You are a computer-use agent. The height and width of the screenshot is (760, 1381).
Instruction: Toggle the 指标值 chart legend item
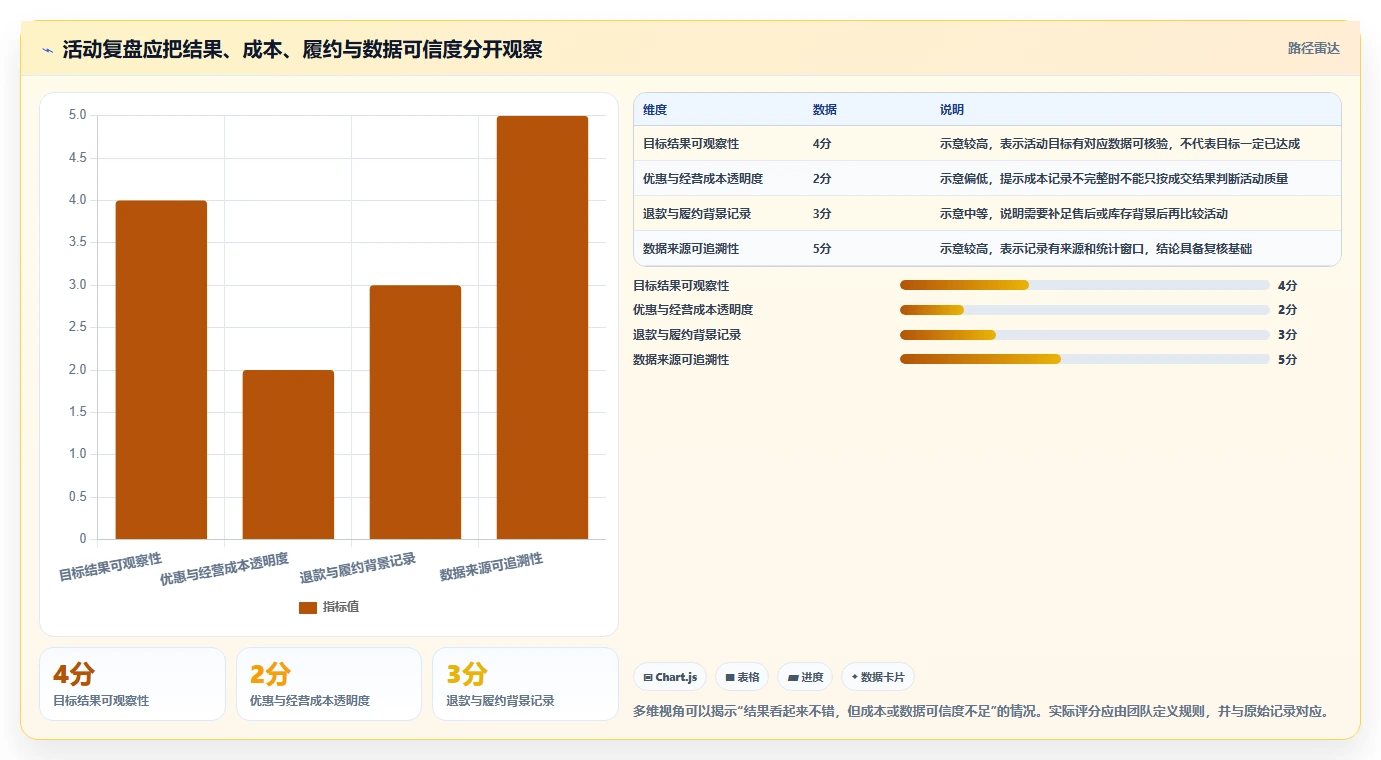tap(329, 607)
